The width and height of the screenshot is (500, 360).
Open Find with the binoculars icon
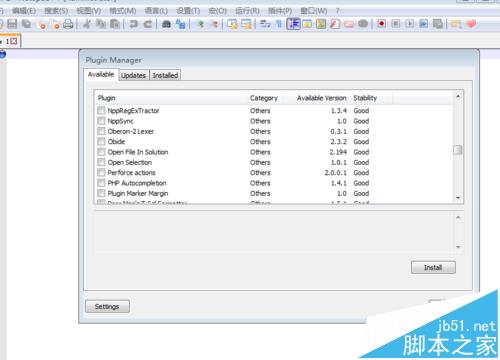pyautogui.click(x=166, y=24)
